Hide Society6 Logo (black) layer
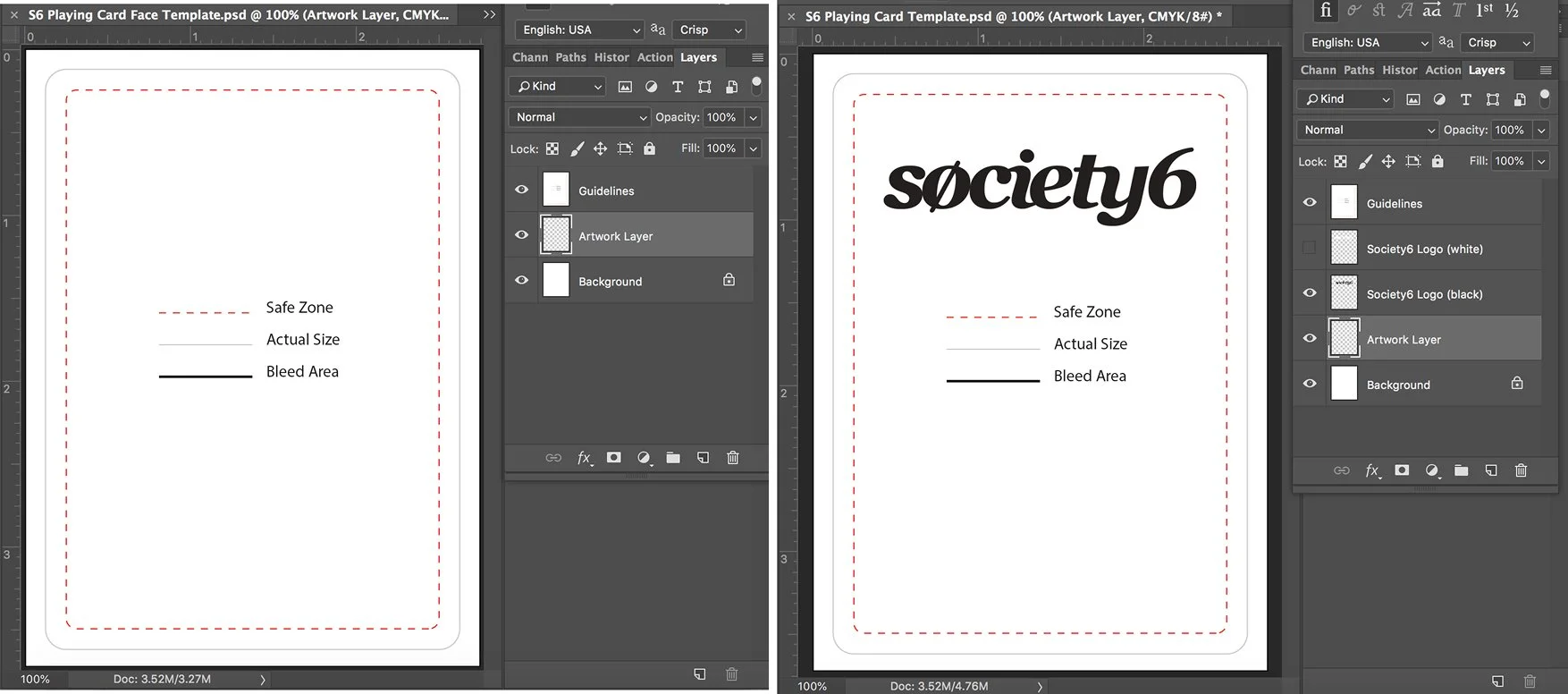Viewport: 1568px width, 694px height. (x=1310, y=292)
